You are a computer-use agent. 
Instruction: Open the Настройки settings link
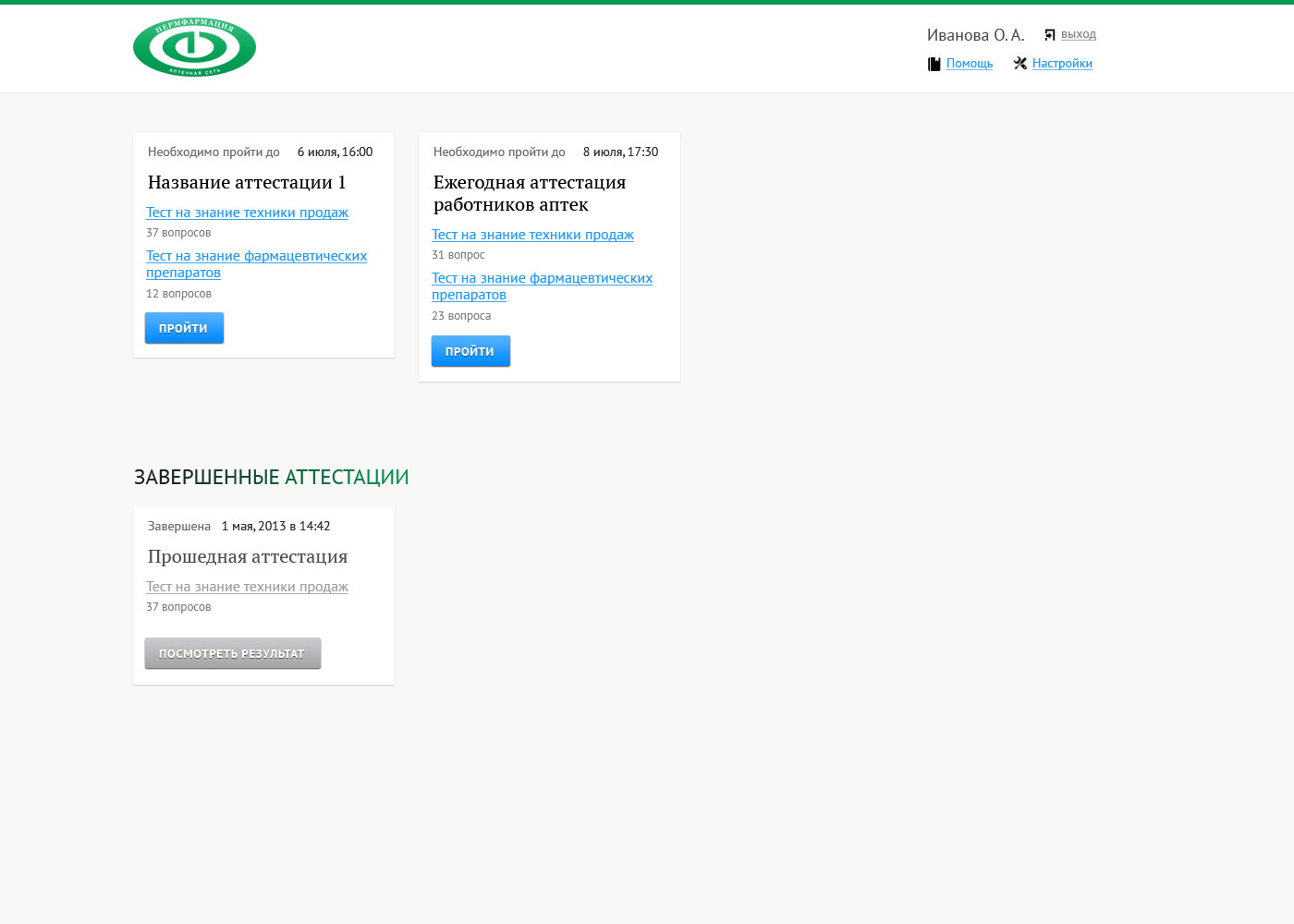click(x=1062, y=64)
